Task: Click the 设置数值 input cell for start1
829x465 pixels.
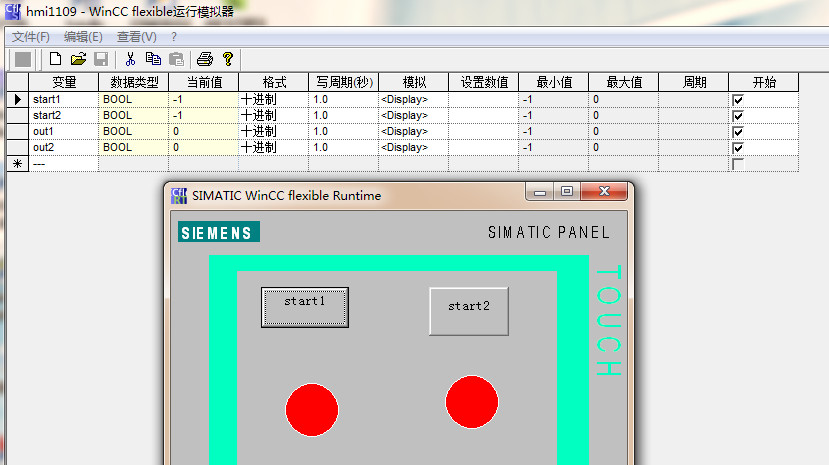Action: tap(484, 99)
